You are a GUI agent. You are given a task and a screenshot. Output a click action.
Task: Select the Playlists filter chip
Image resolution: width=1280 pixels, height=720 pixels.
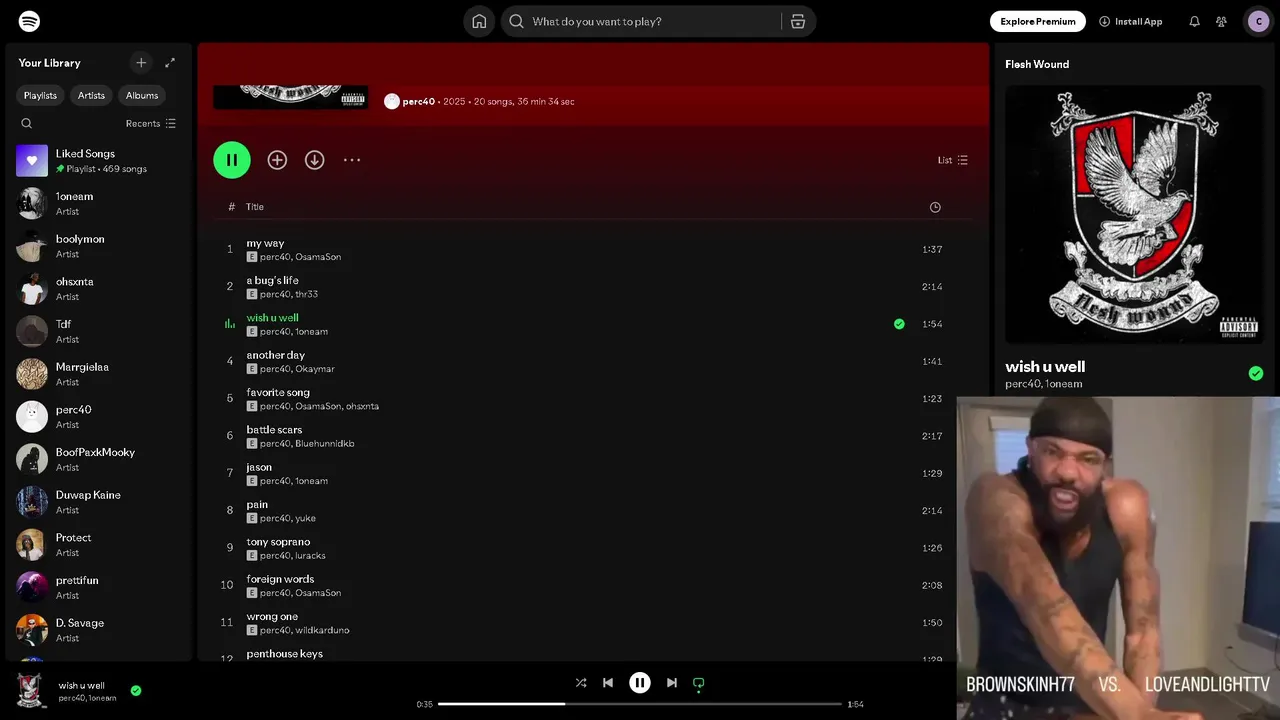click(41, 95)
